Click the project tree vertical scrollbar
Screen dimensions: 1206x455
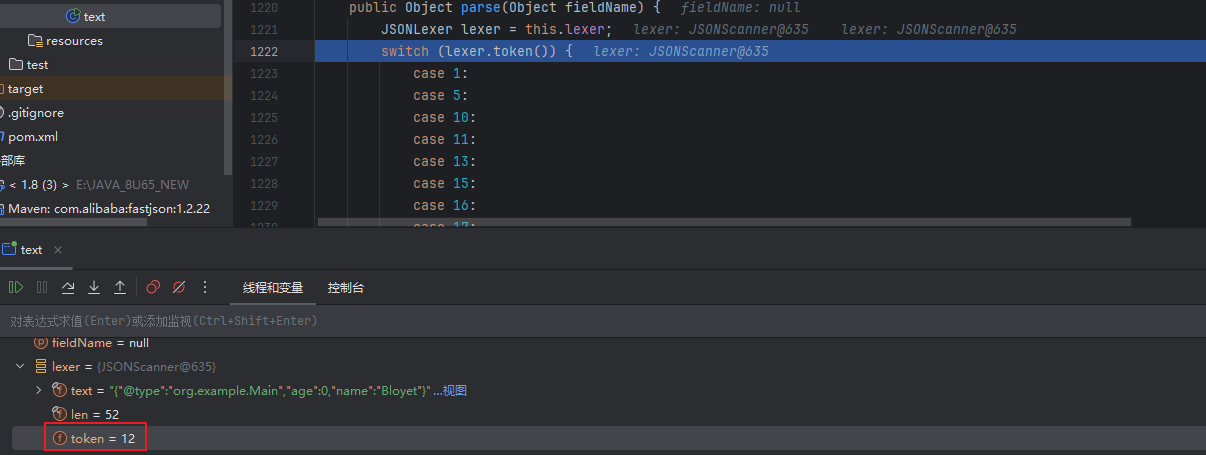tap(228, 88)
